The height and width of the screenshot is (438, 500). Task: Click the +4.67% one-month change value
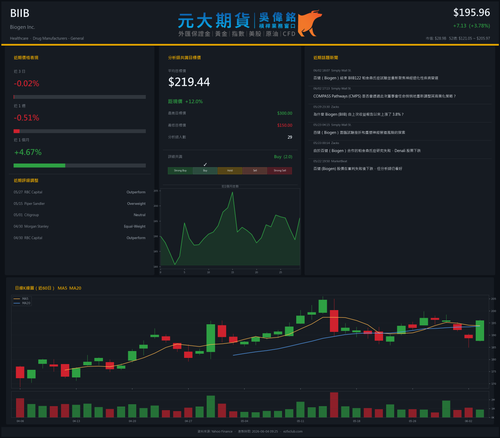click(28, 152)
